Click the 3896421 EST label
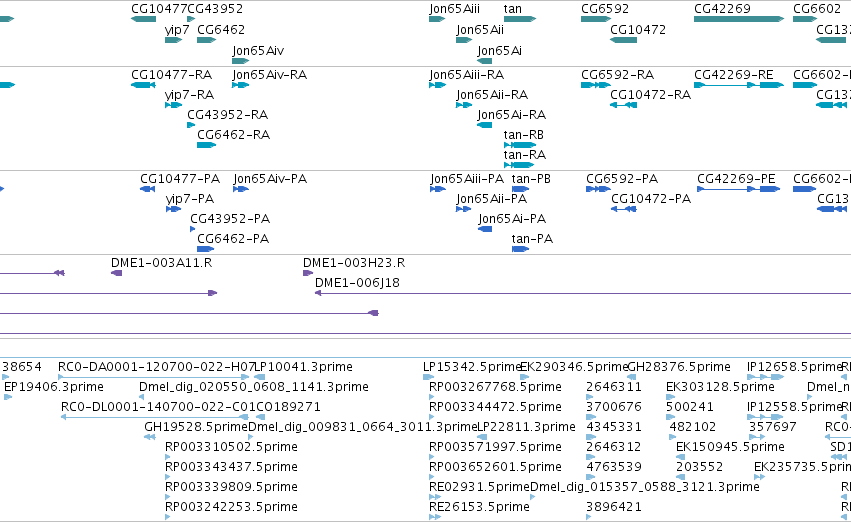This screenshot has height=522, width=851. tap(614, 507)
